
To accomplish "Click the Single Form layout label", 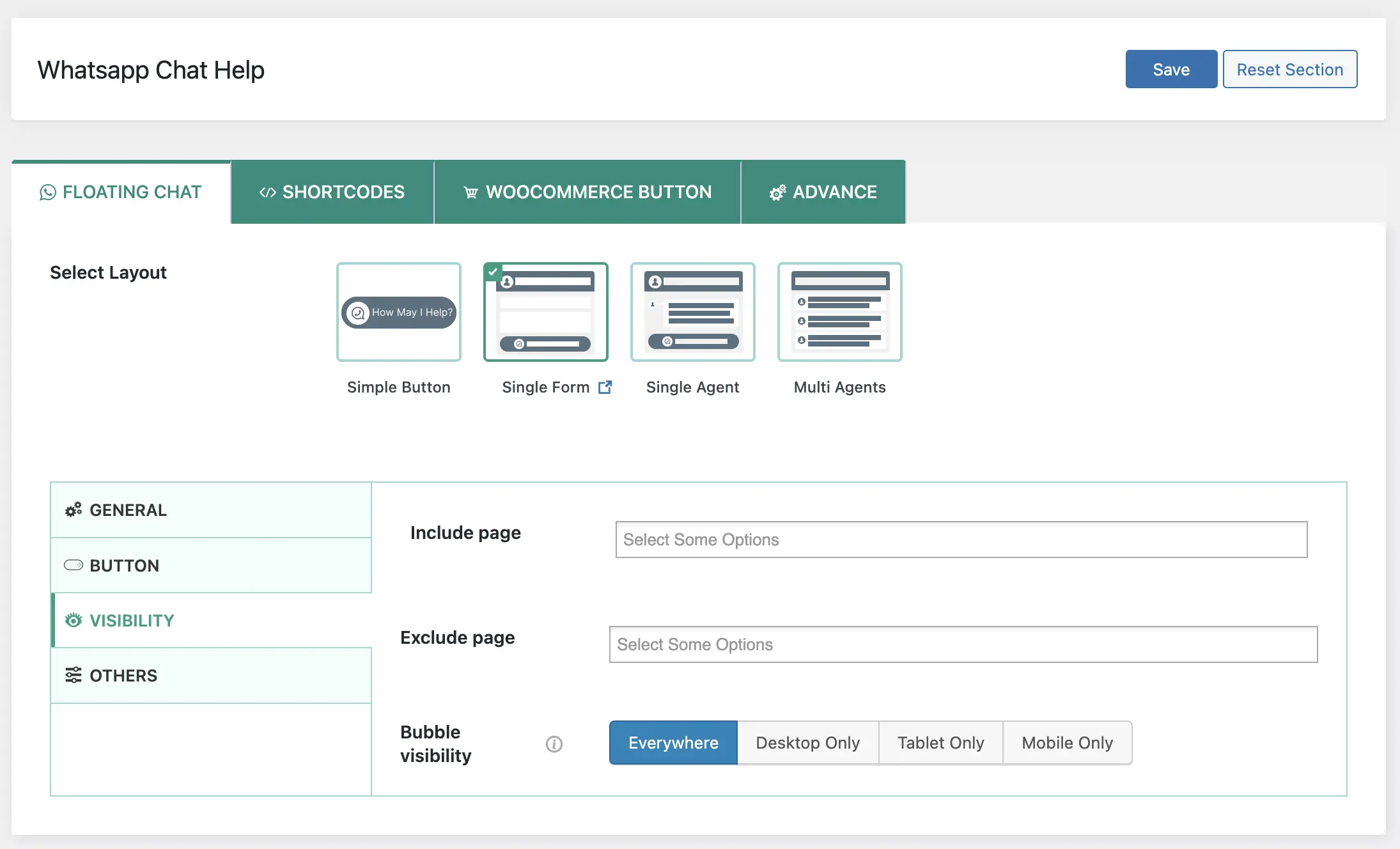I will tap(546, 387).
